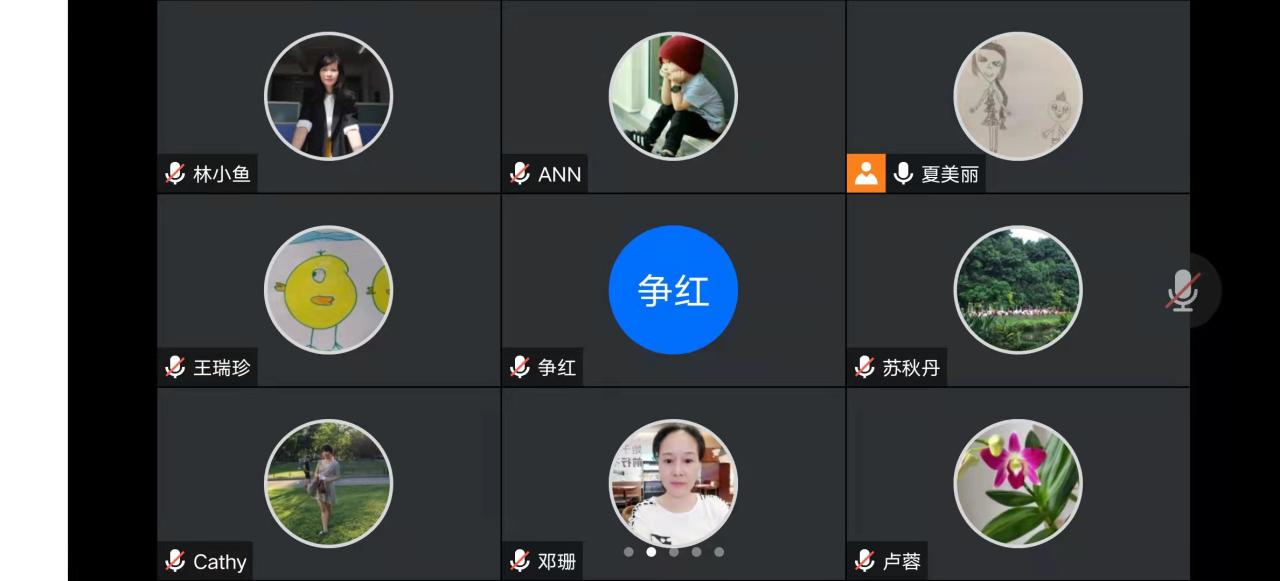This screenshot has width=1280, height=581.
Task: Select ANN's red-hat child avatar
Action: pos(673,96)
